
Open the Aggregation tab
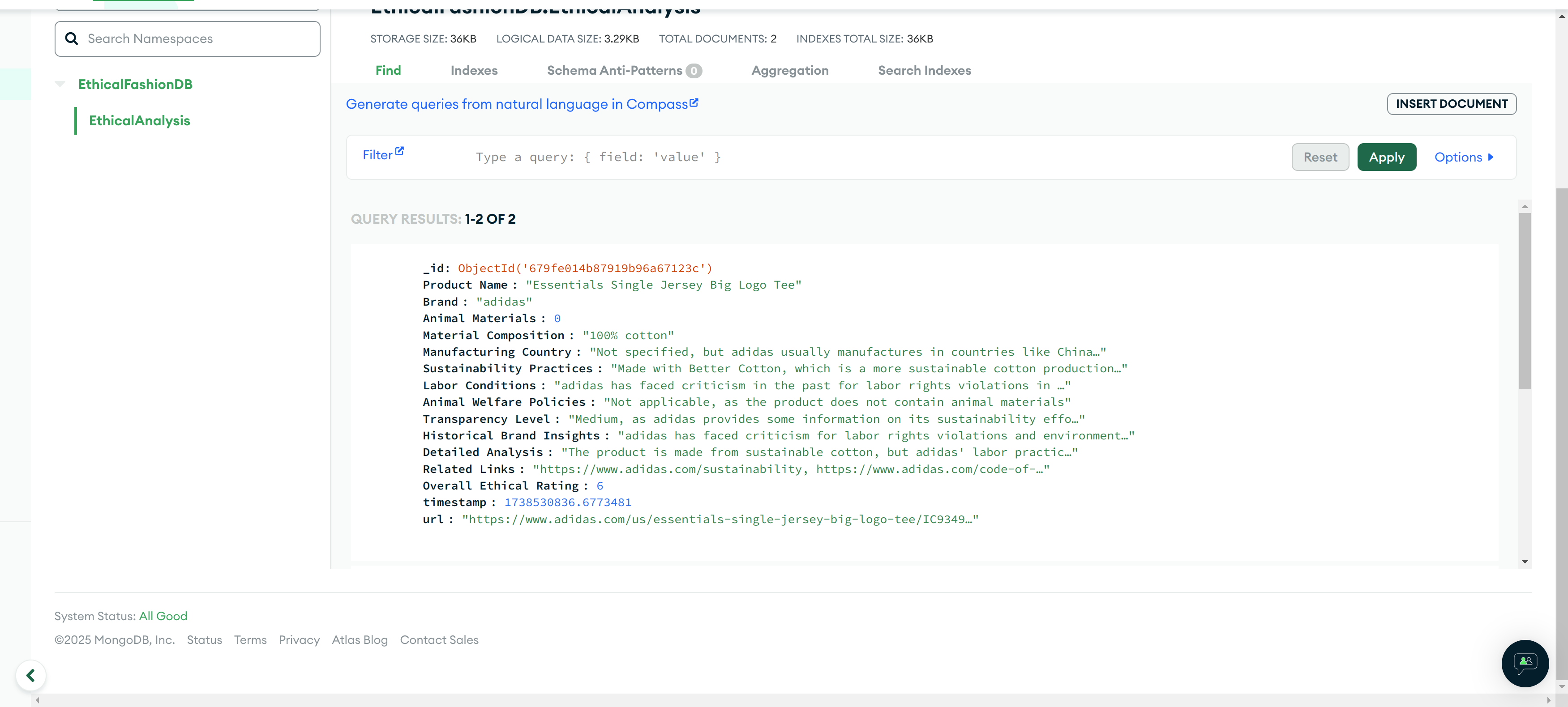789,71
